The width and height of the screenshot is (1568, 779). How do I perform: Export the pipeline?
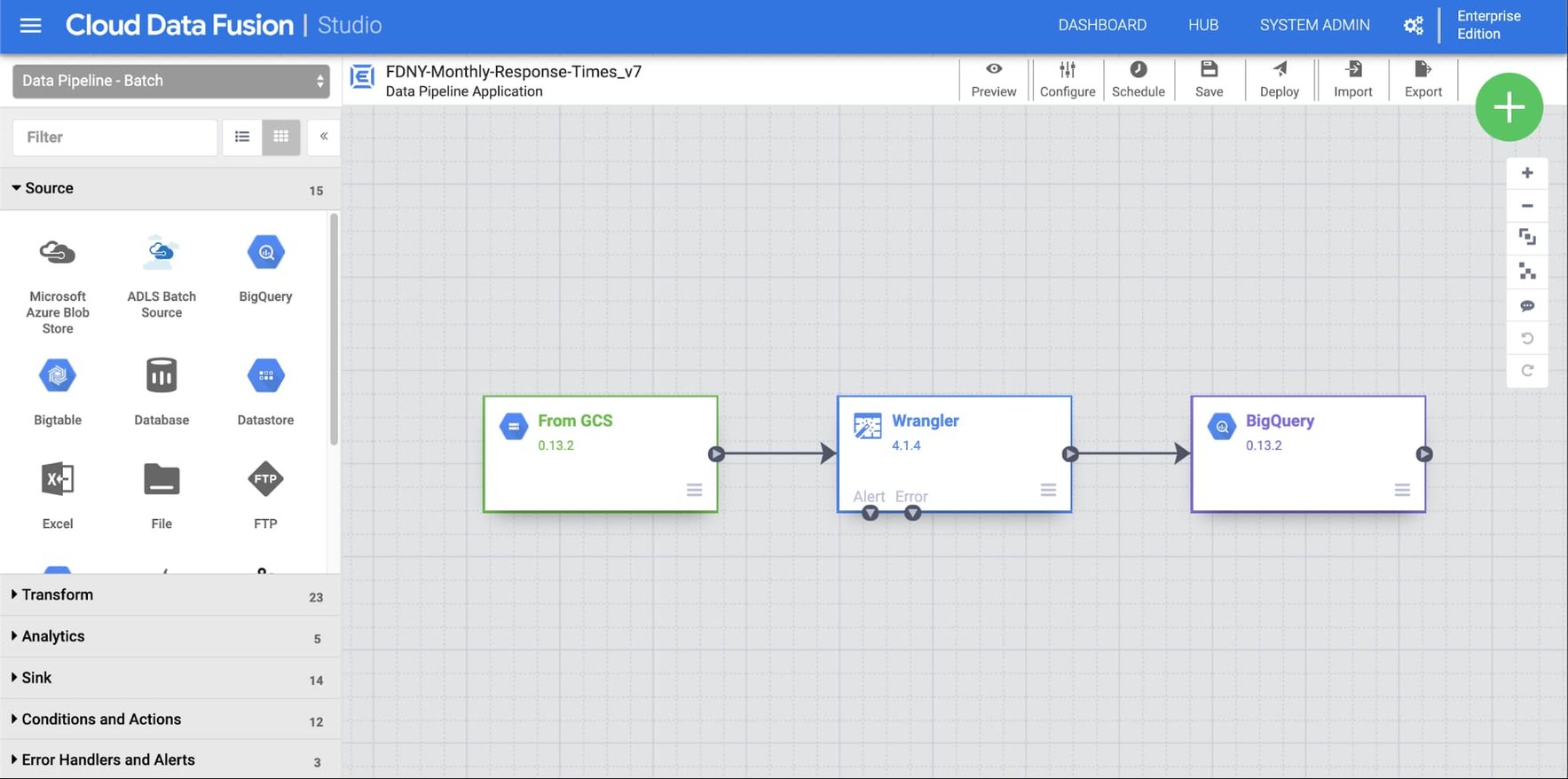(x=1423, y=80)
